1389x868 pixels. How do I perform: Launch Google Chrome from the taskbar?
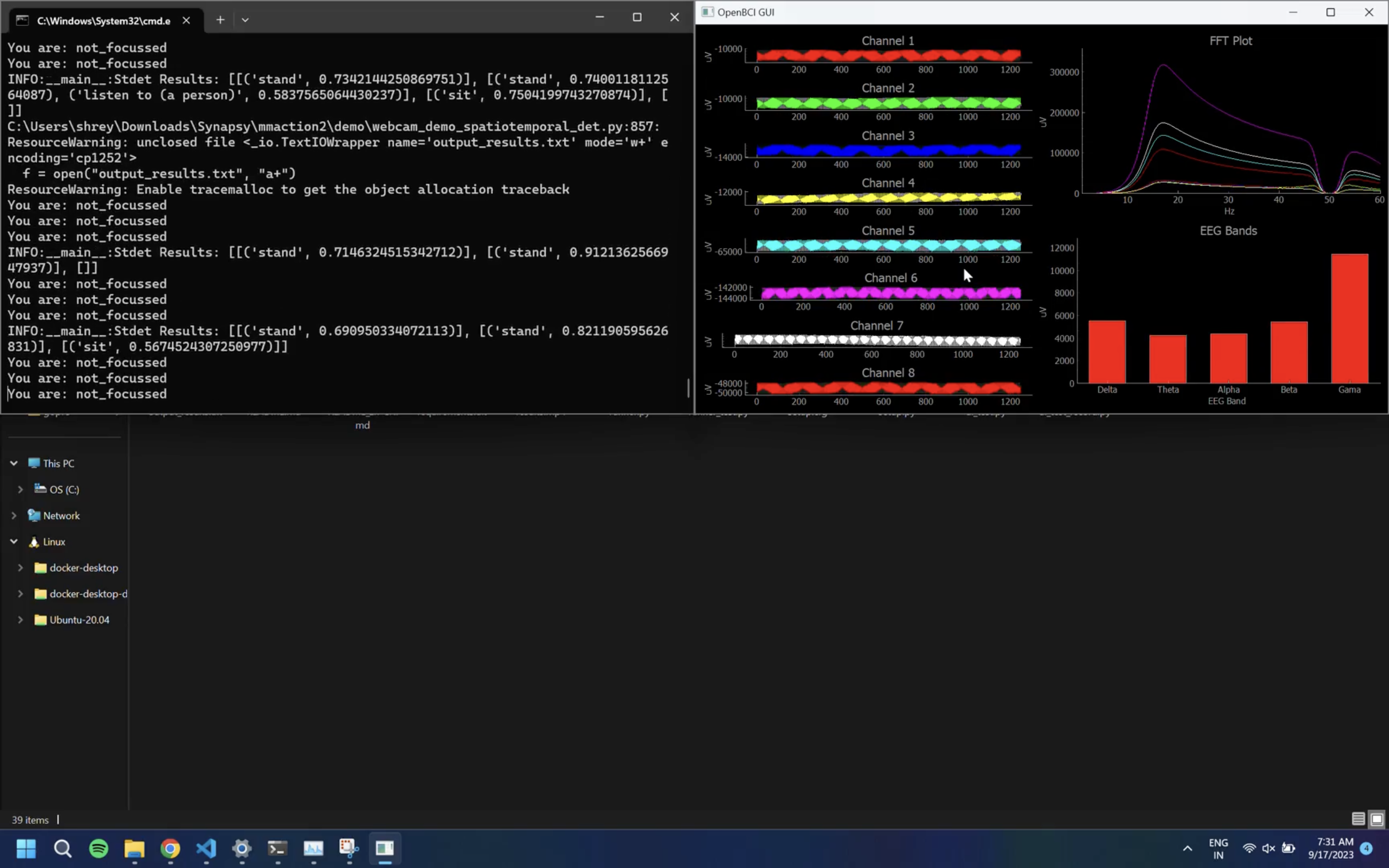tap(170, 848)
